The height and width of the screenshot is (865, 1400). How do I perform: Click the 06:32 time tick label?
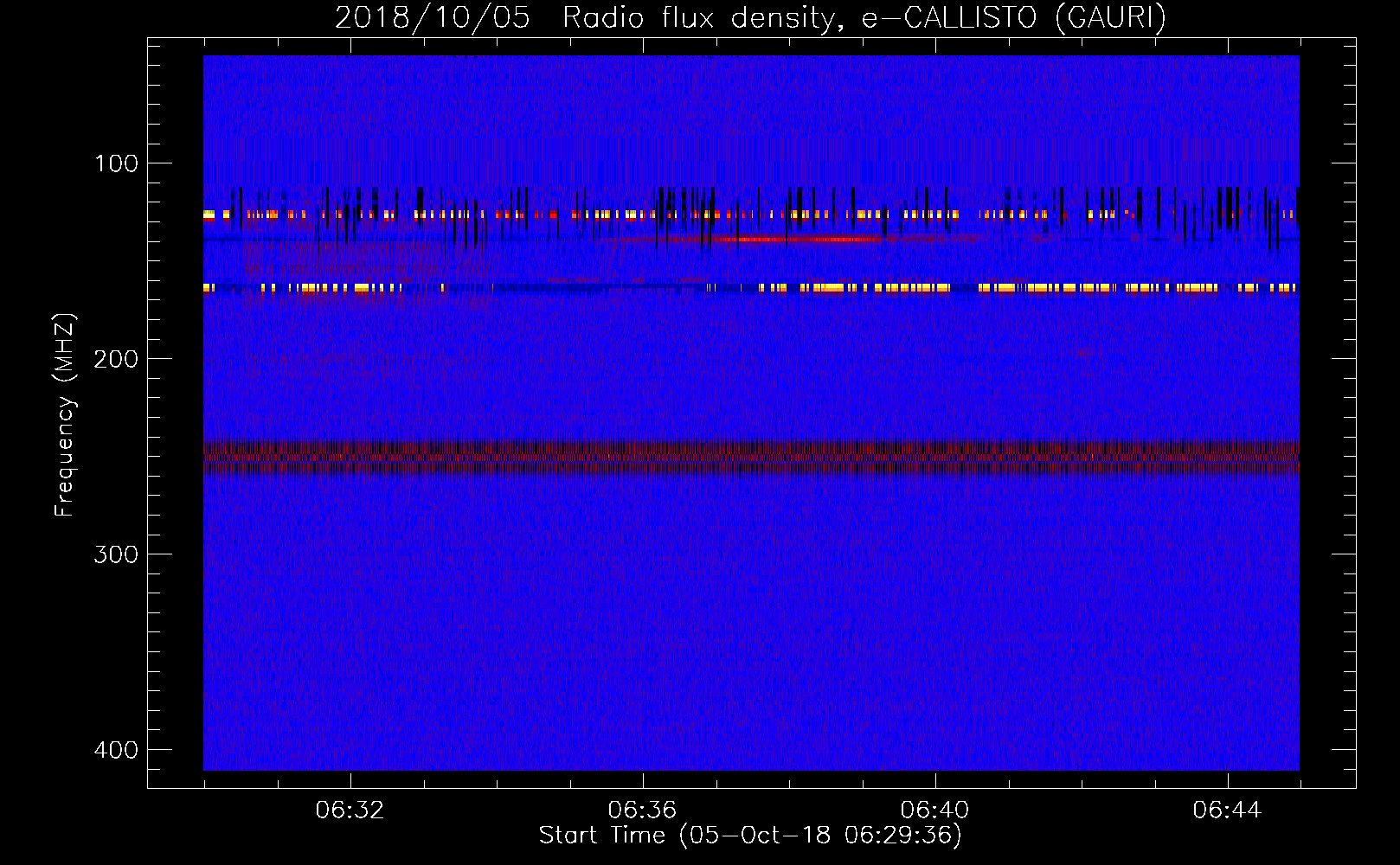point(350,811)
